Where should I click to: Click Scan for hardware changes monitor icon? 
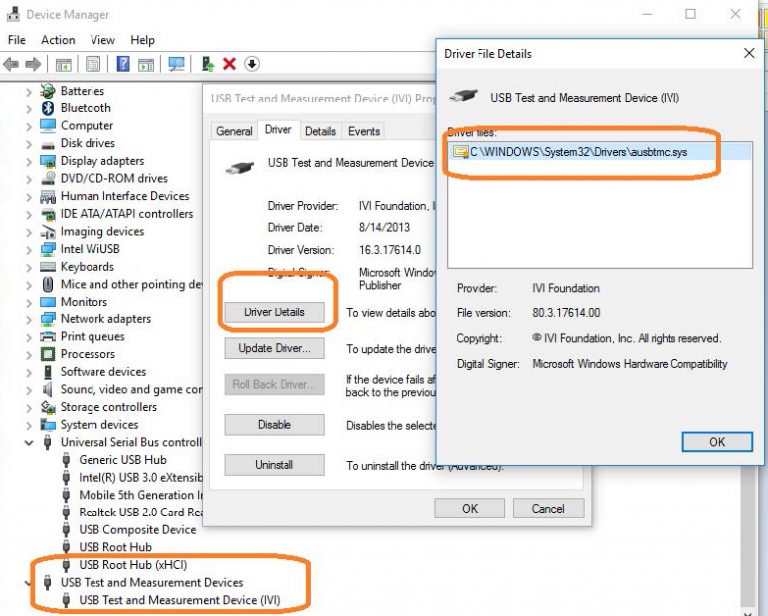coord(177,64)
